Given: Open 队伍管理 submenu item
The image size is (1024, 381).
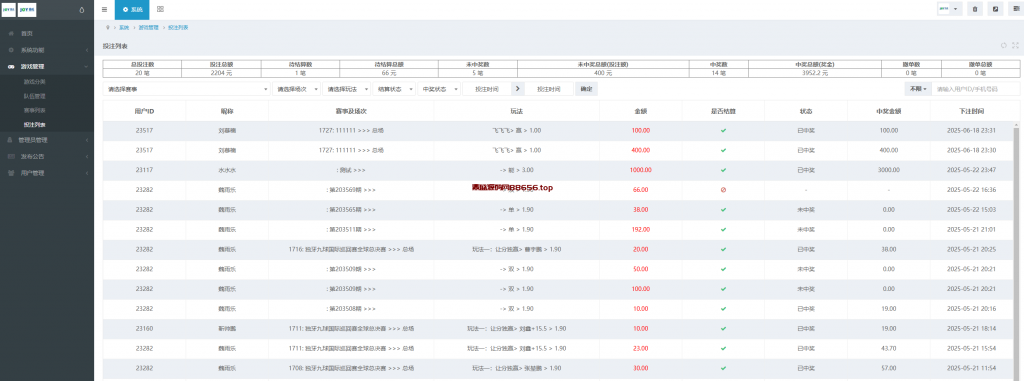Looking at the screenshot, I should tap(47, 96).
